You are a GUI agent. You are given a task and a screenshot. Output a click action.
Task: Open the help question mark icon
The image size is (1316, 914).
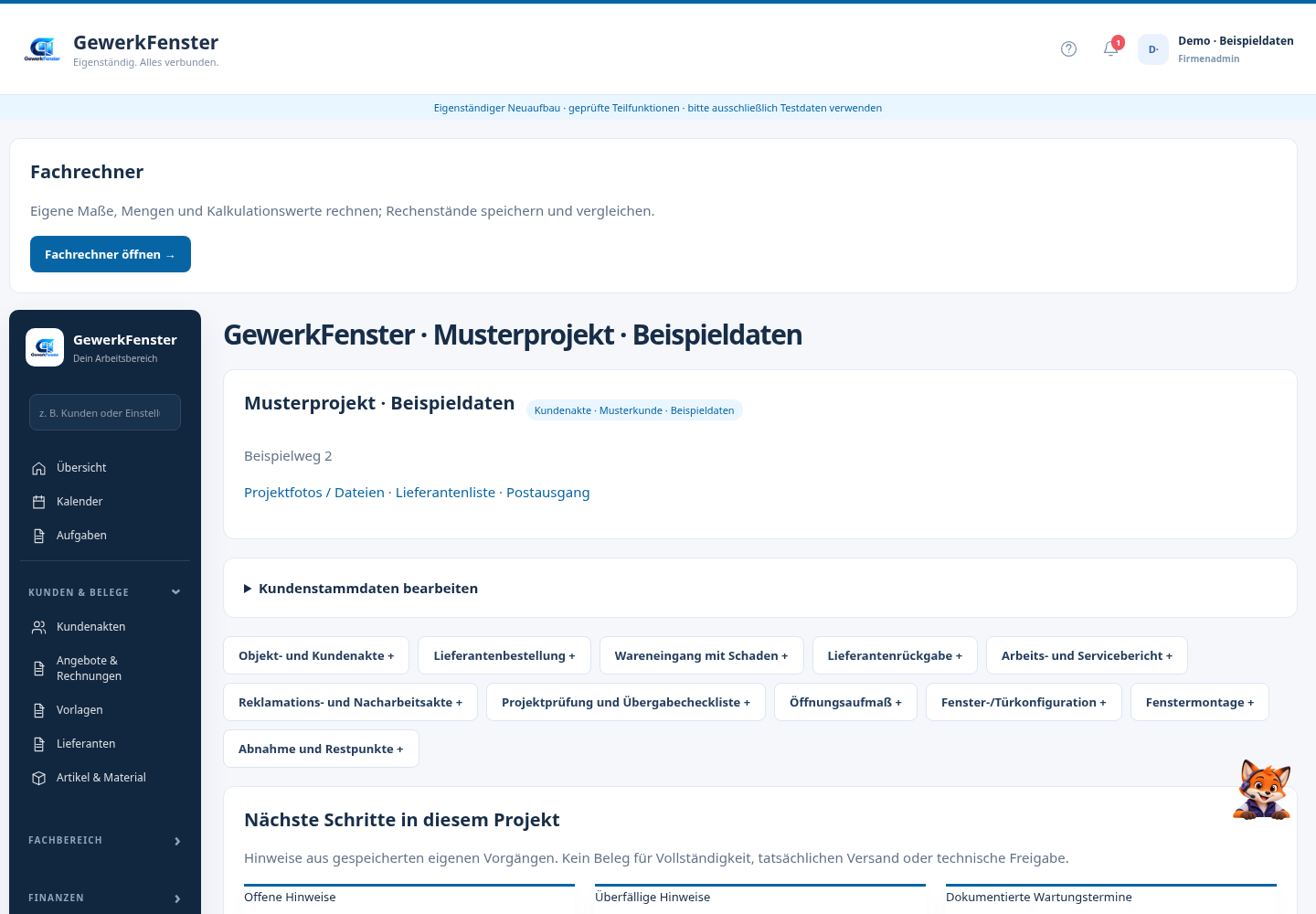coord(1068,49)
